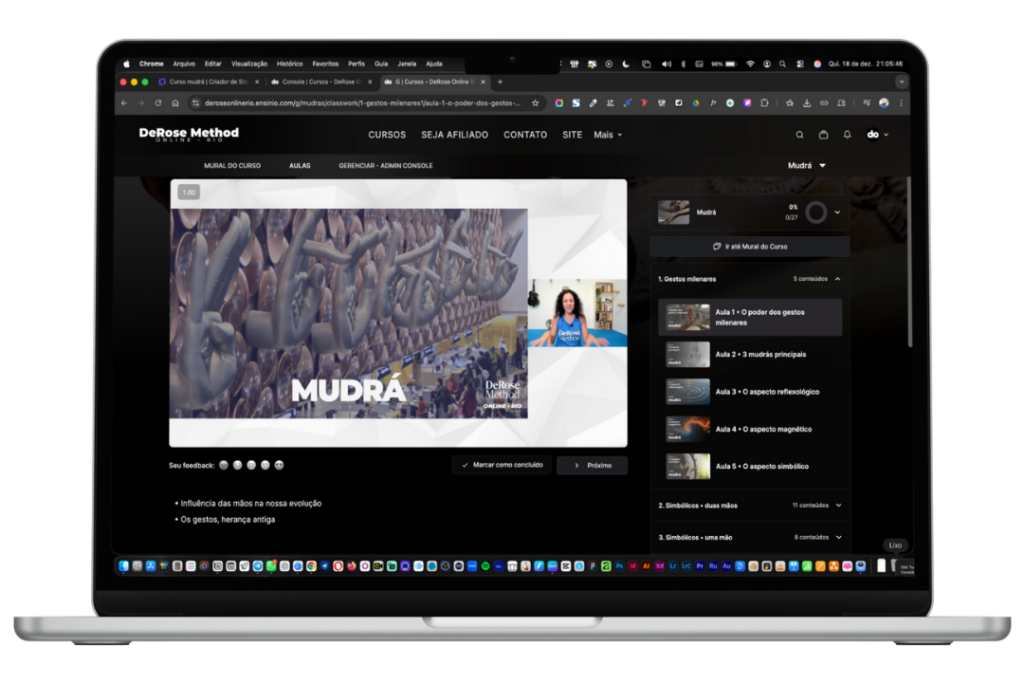The height and width of the screenshot is (683, 1024).
Task: Open the 'Mudrá' course dropdown
Action: (x=807, y=166)
